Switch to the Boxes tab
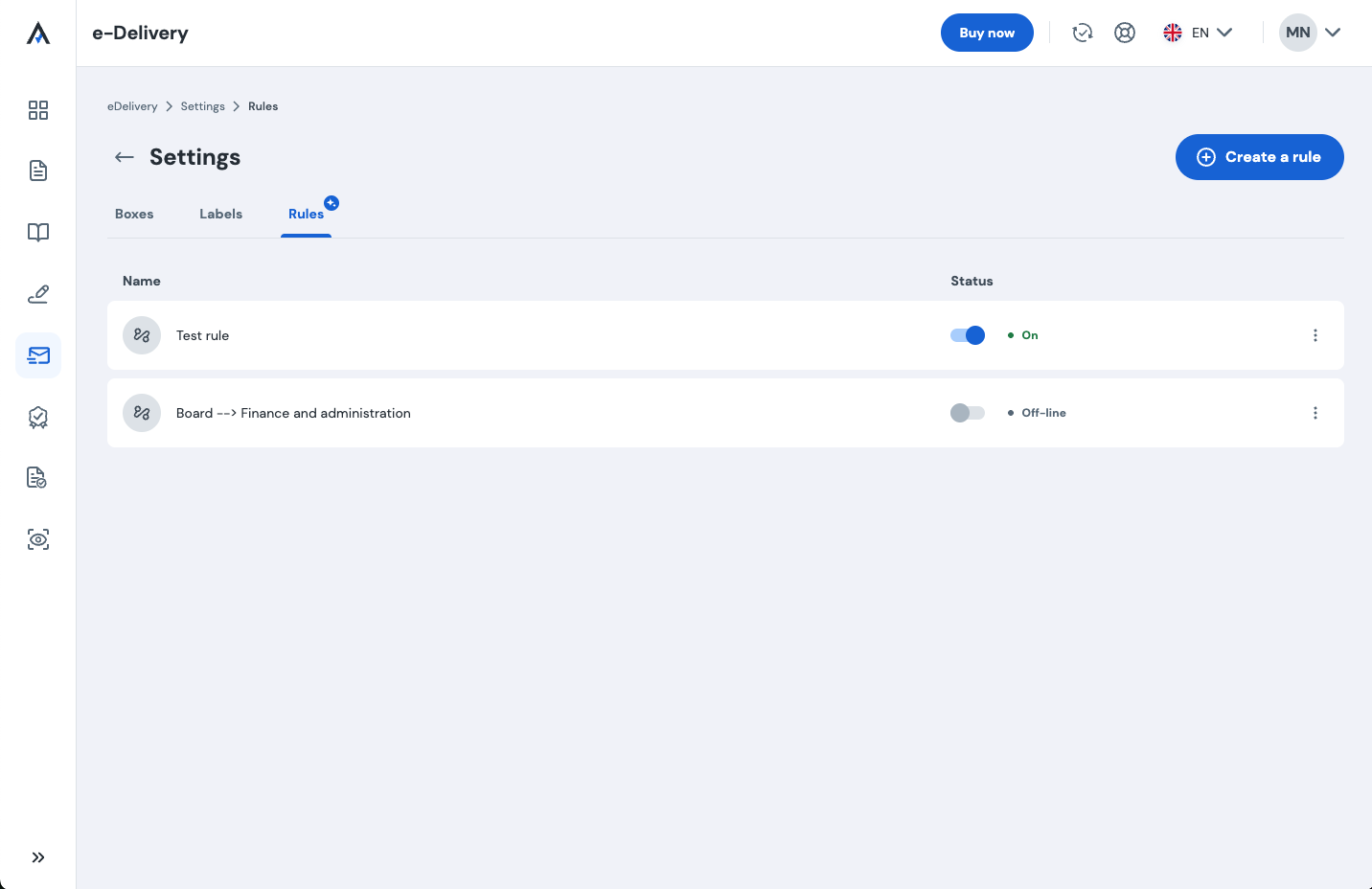1372x889 pixels. point(134,214)
